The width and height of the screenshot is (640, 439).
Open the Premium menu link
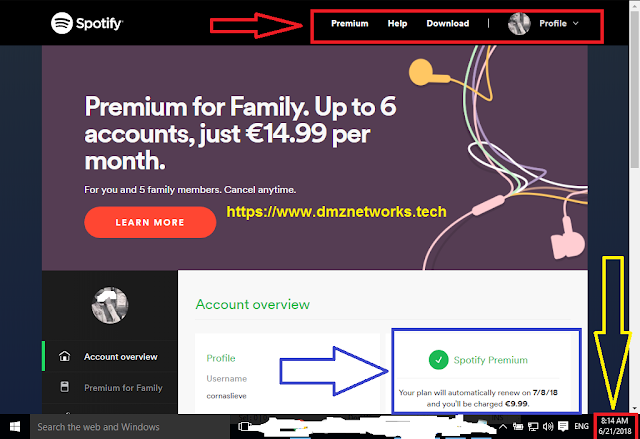pyautogui.click(x=349, y=23)
